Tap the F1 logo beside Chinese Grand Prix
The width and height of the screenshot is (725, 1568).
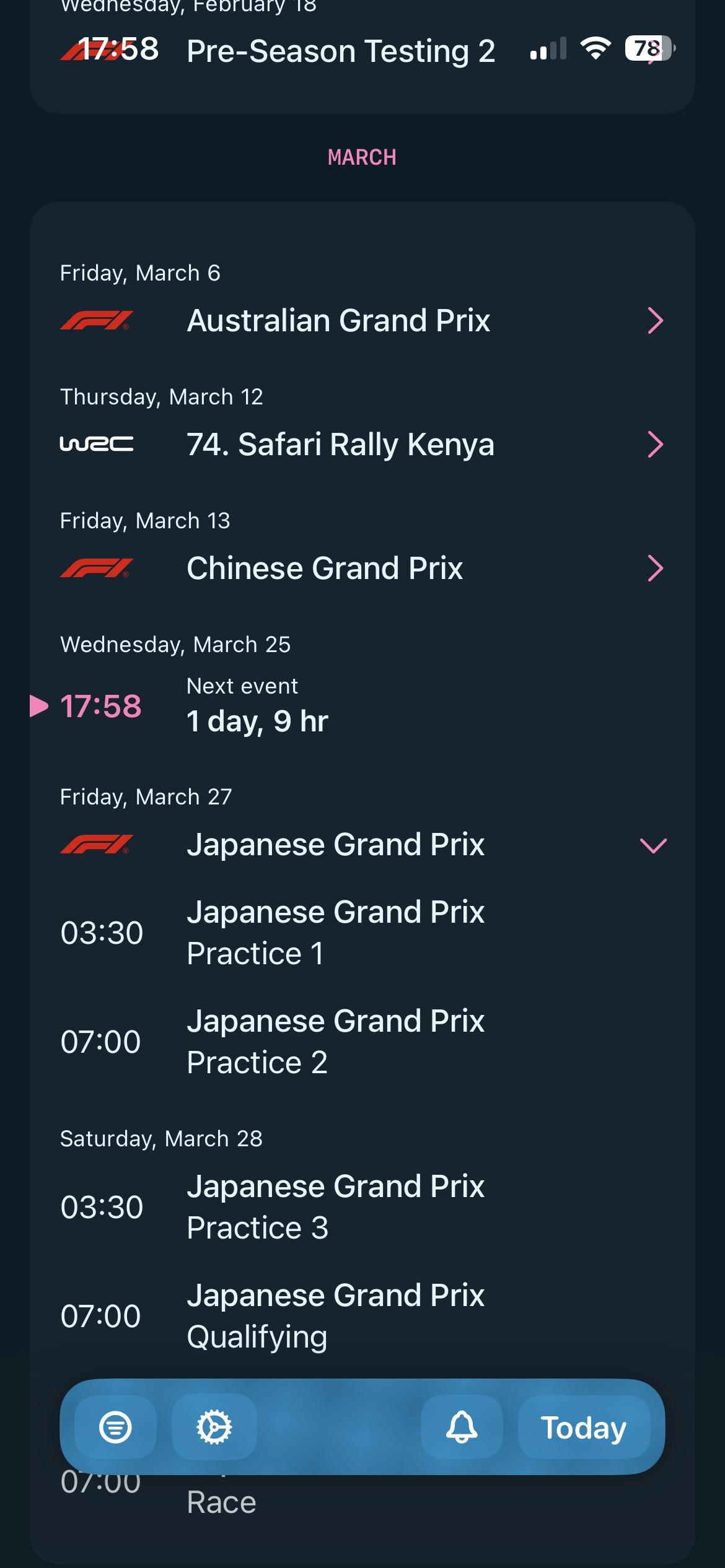(97, 568)
